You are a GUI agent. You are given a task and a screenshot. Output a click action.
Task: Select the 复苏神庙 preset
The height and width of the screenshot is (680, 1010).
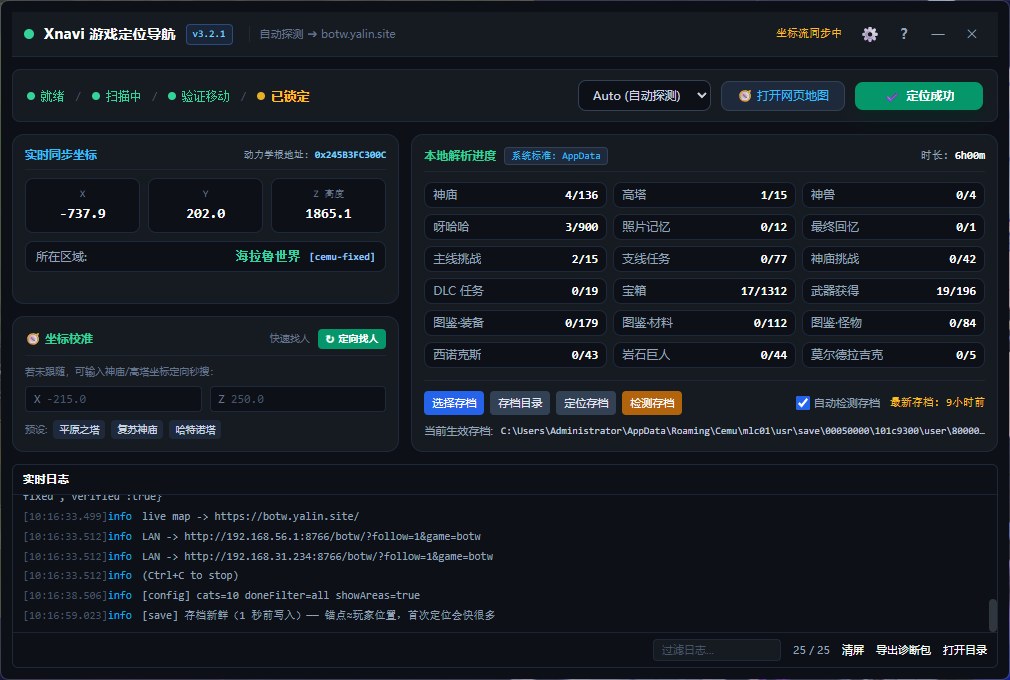tap(137, 430)
